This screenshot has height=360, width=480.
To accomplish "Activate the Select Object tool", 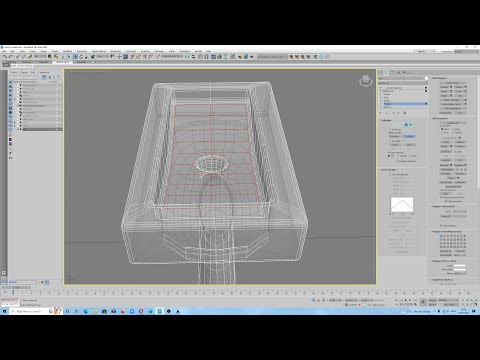I will tap(49, 57).
